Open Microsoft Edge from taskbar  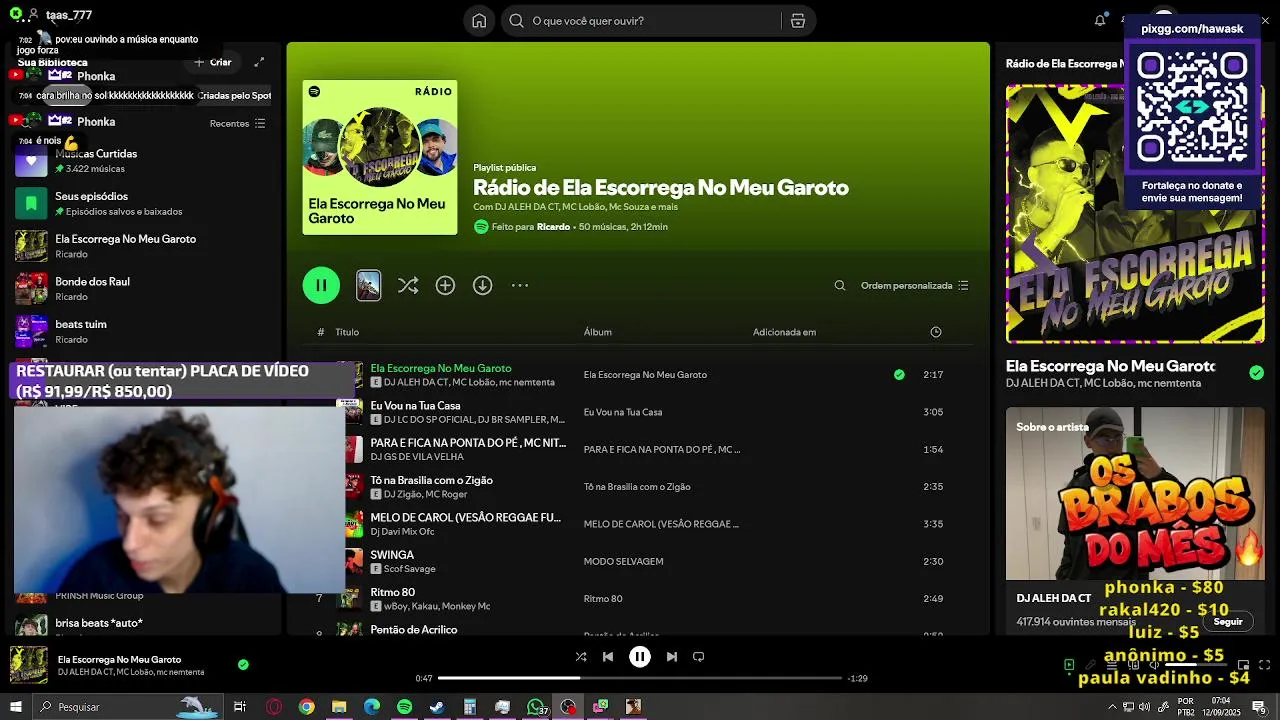click(372, 707)
